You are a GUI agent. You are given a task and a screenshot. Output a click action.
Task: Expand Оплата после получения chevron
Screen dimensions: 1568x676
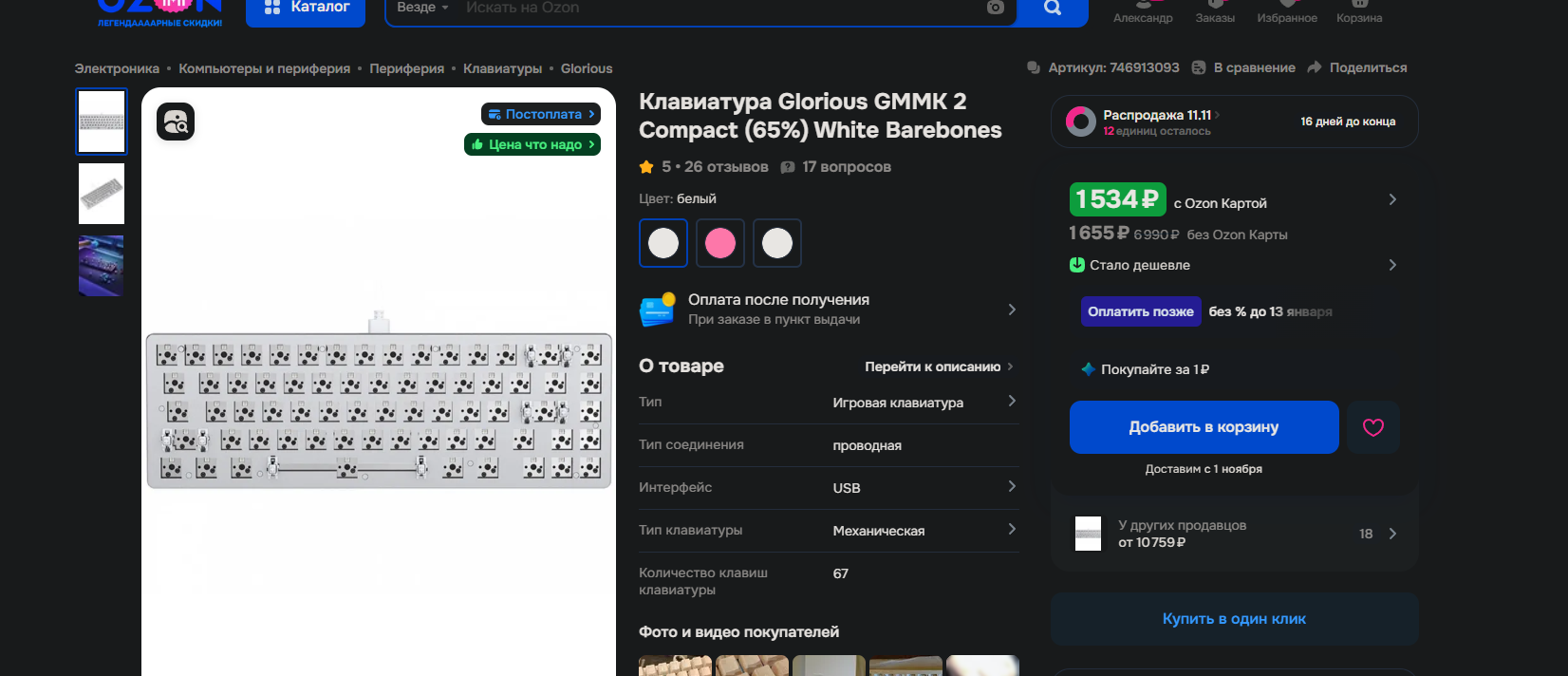click(1012, 310)
